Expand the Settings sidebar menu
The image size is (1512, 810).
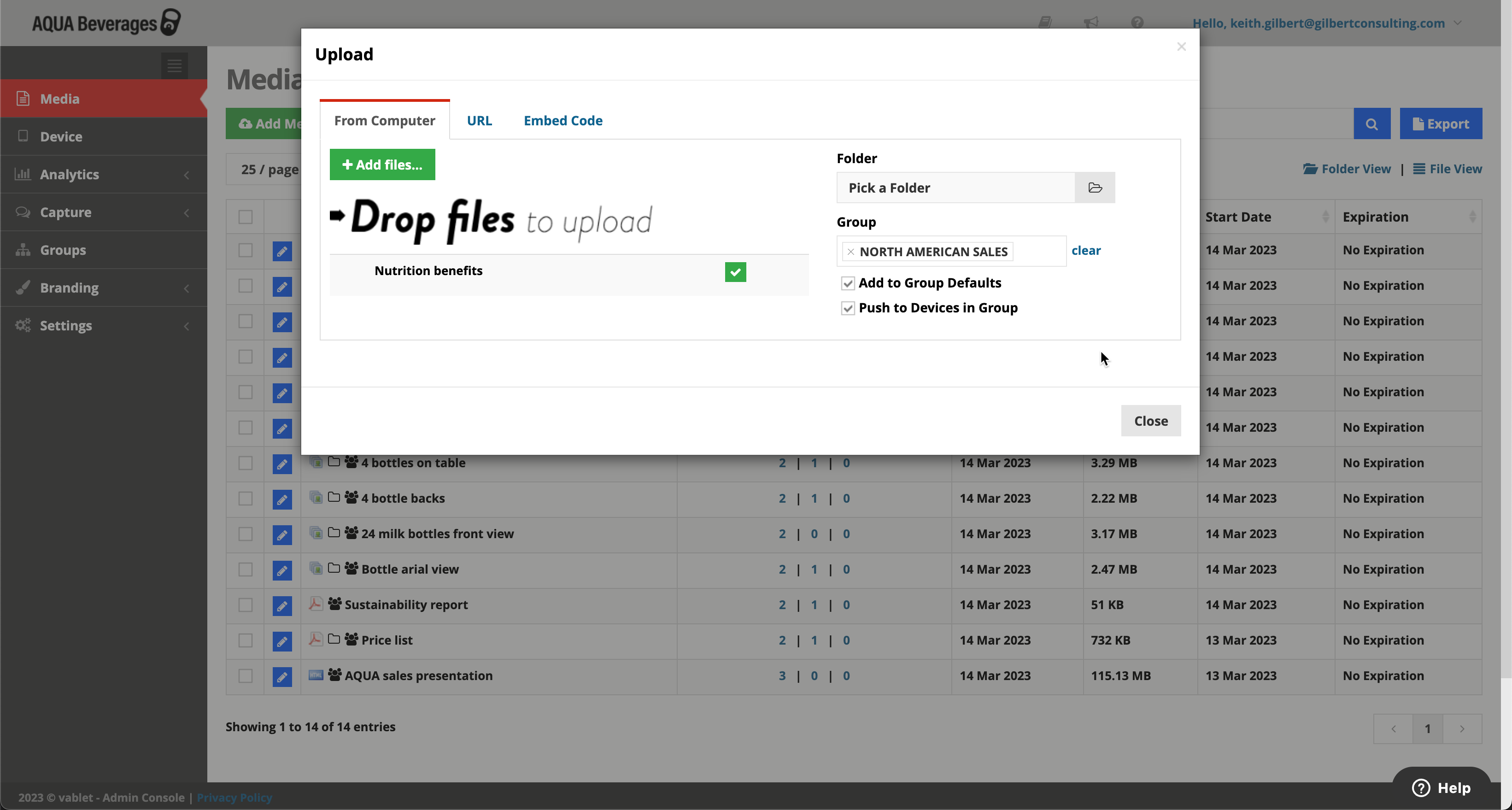(103, 325)
